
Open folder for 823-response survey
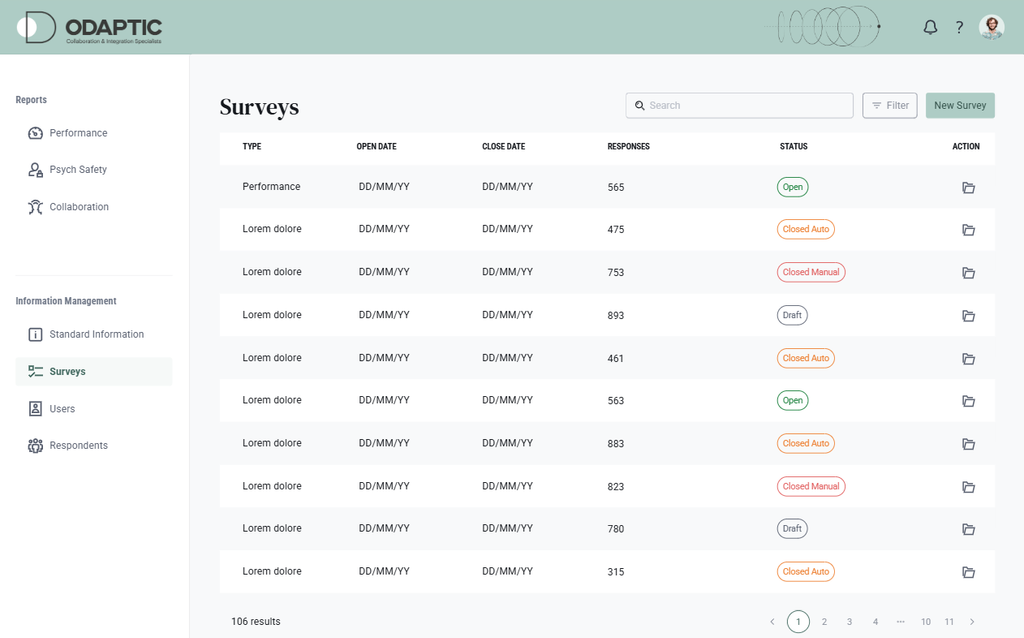pyautogui.click(x=968, y=487)
